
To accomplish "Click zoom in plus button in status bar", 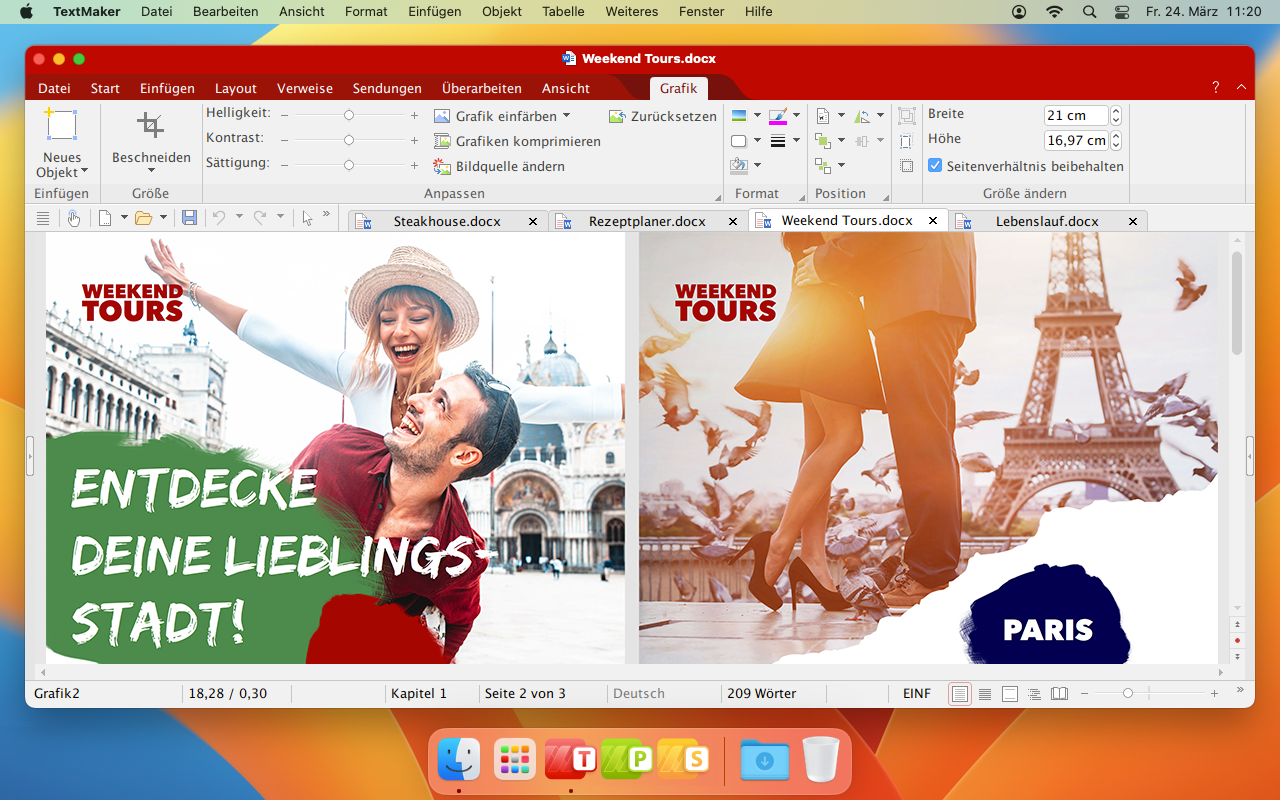I will [1214, 693].
